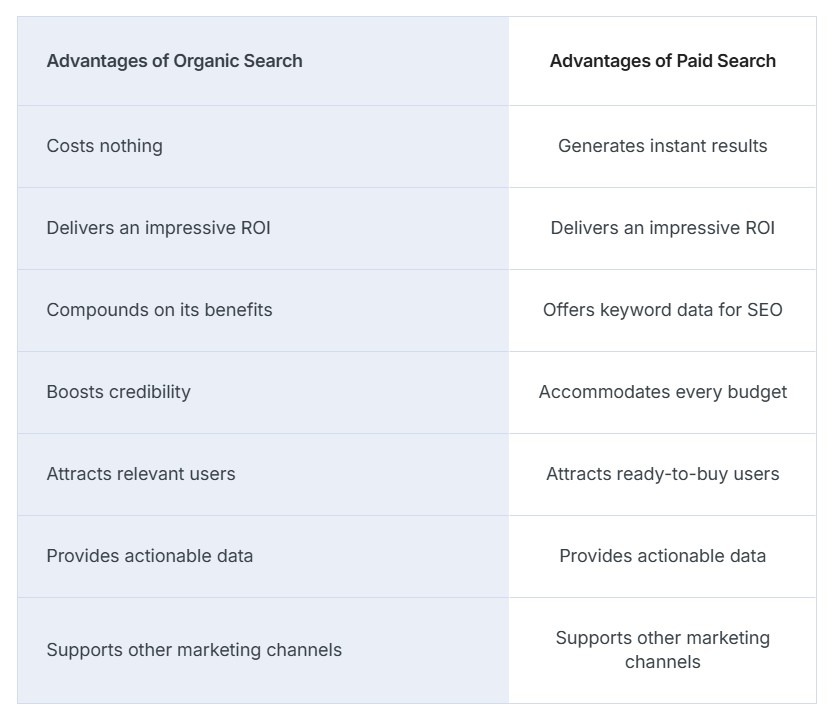Click the 'Advantages of Organic Search' header
This screenshot has width=832, height=714.
(x=174, y=61)
